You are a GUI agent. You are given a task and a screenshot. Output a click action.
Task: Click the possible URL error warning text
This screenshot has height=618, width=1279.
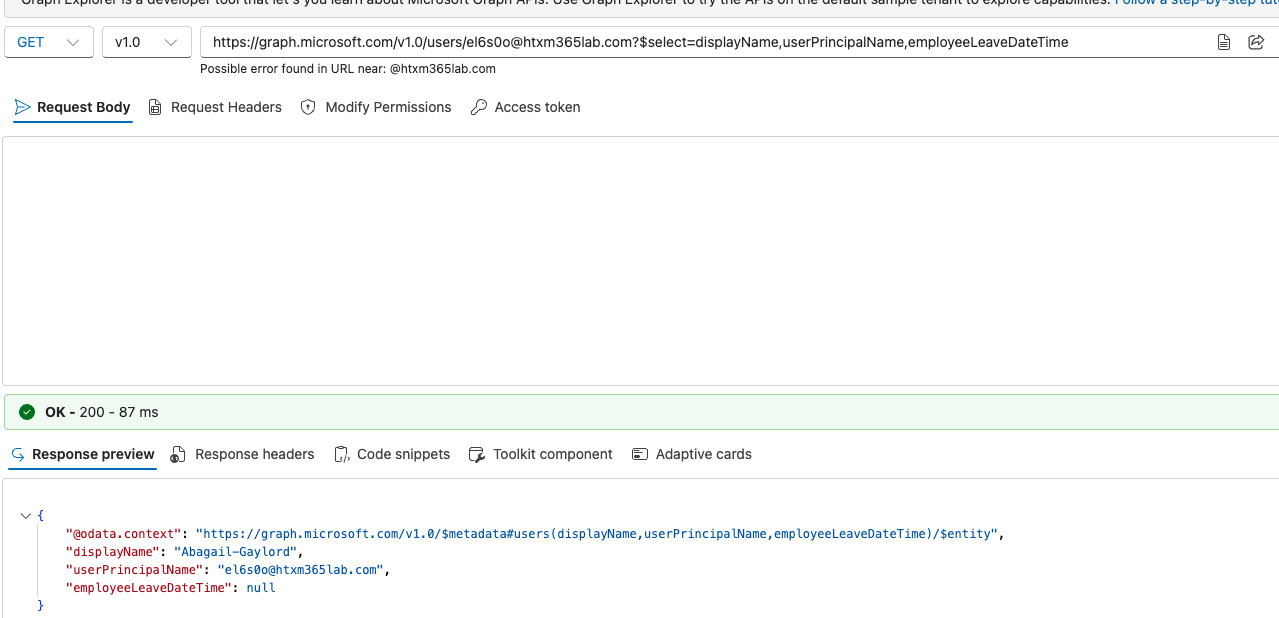(x=348, y=69)
